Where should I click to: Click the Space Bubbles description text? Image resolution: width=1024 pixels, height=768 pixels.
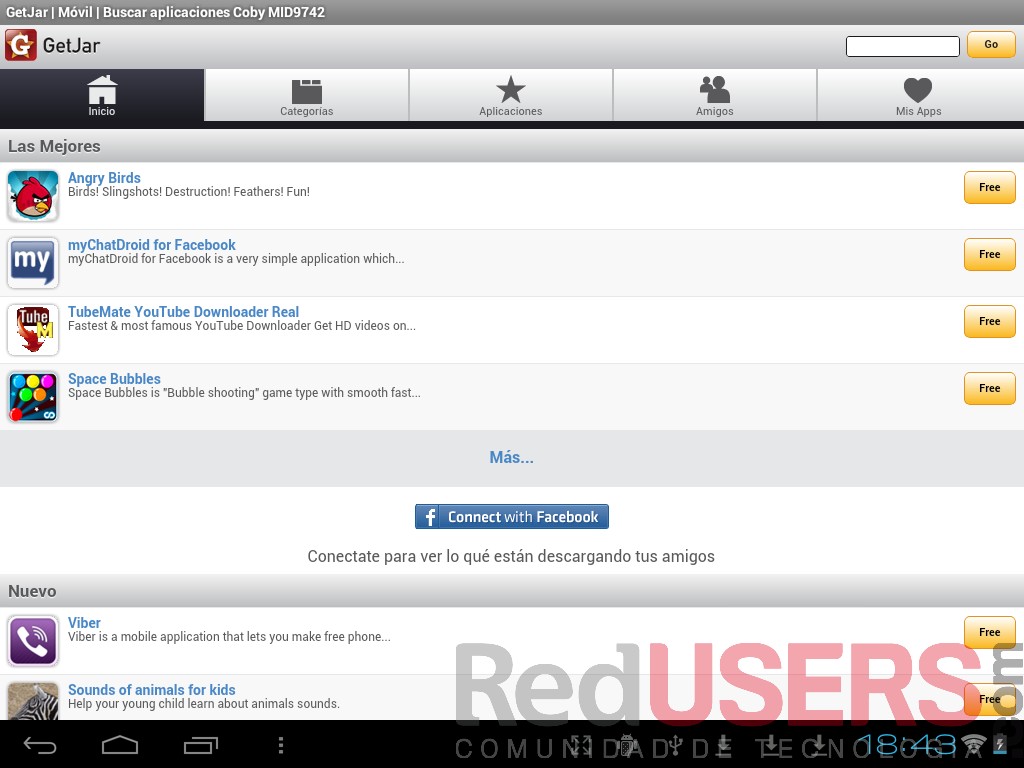(244, 393)
